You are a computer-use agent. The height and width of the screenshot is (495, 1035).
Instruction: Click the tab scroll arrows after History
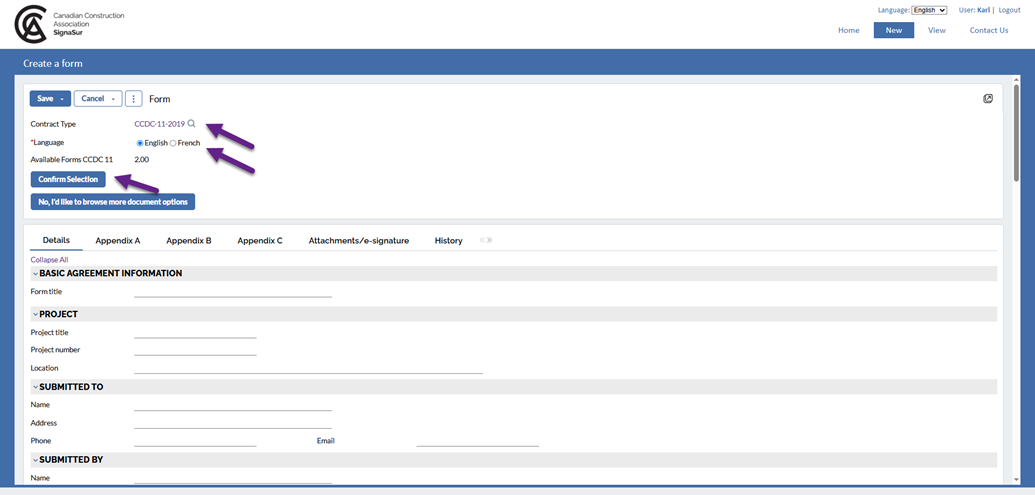[486, 241]
